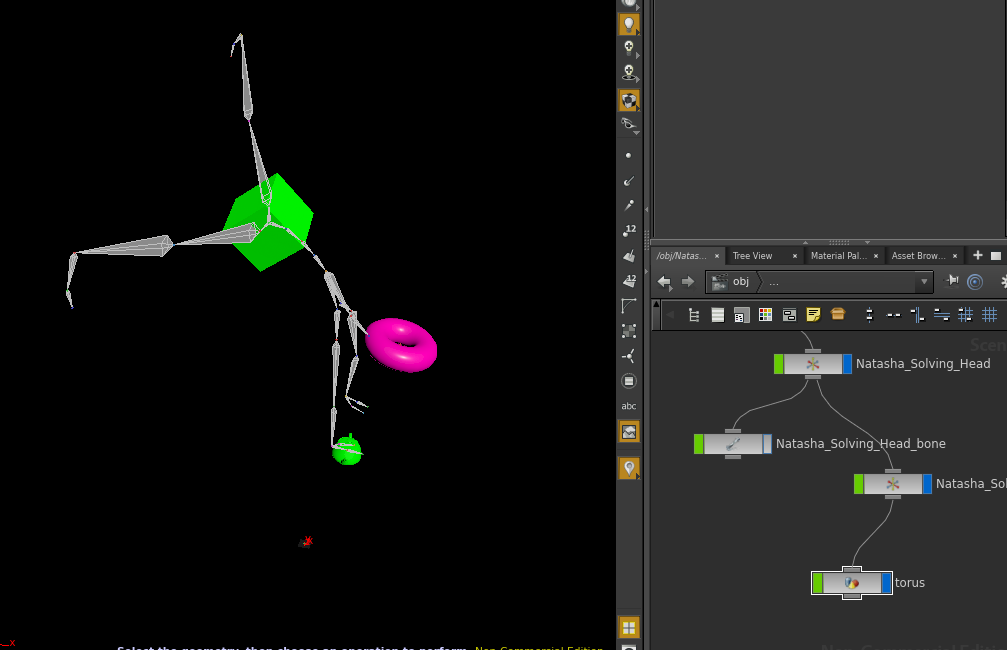The image size is (1007, 650).
Task: Toggle display flag on the torus node
Action: [886, 582]
